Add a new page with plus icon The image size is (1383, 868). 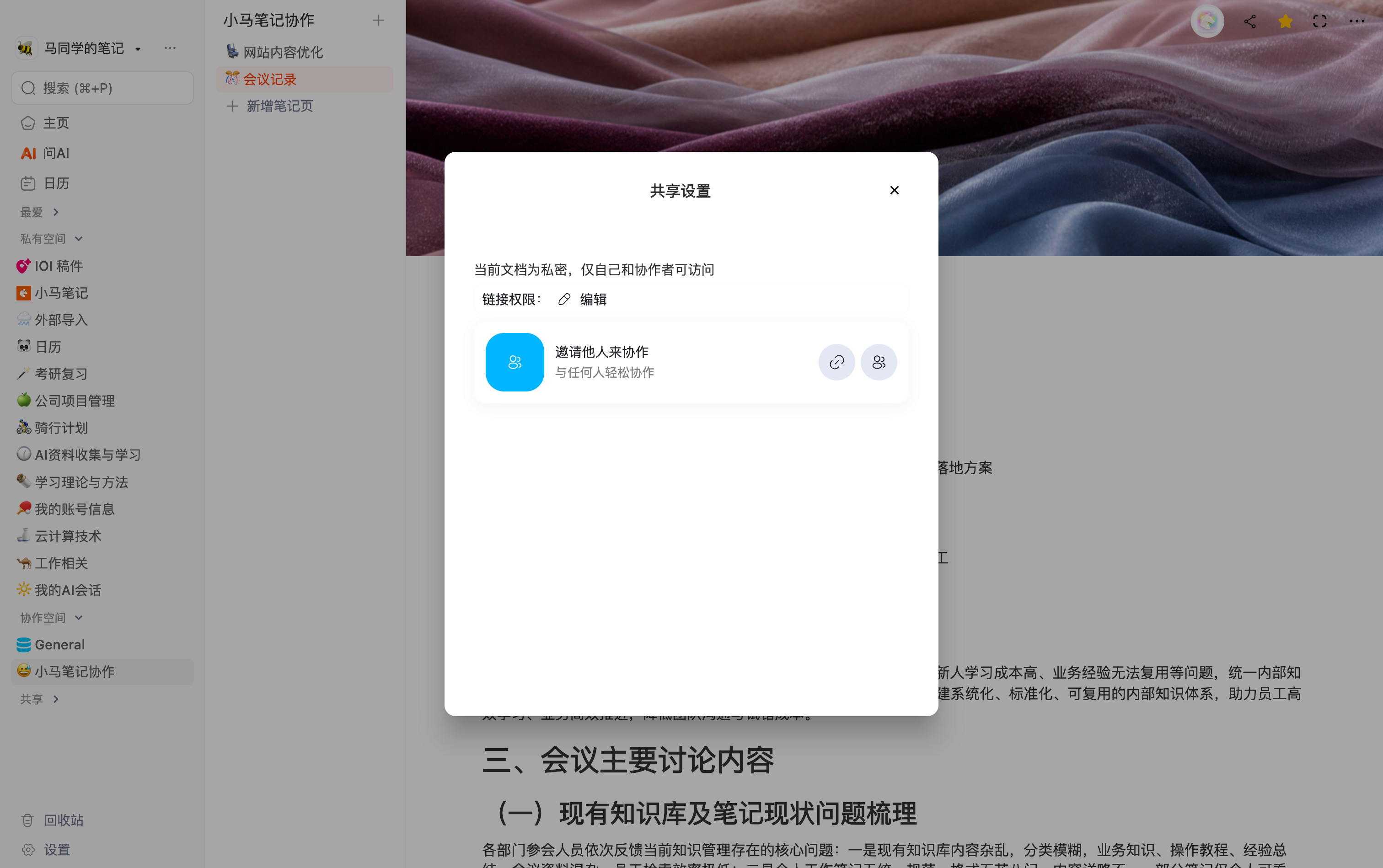coord(378,21)
